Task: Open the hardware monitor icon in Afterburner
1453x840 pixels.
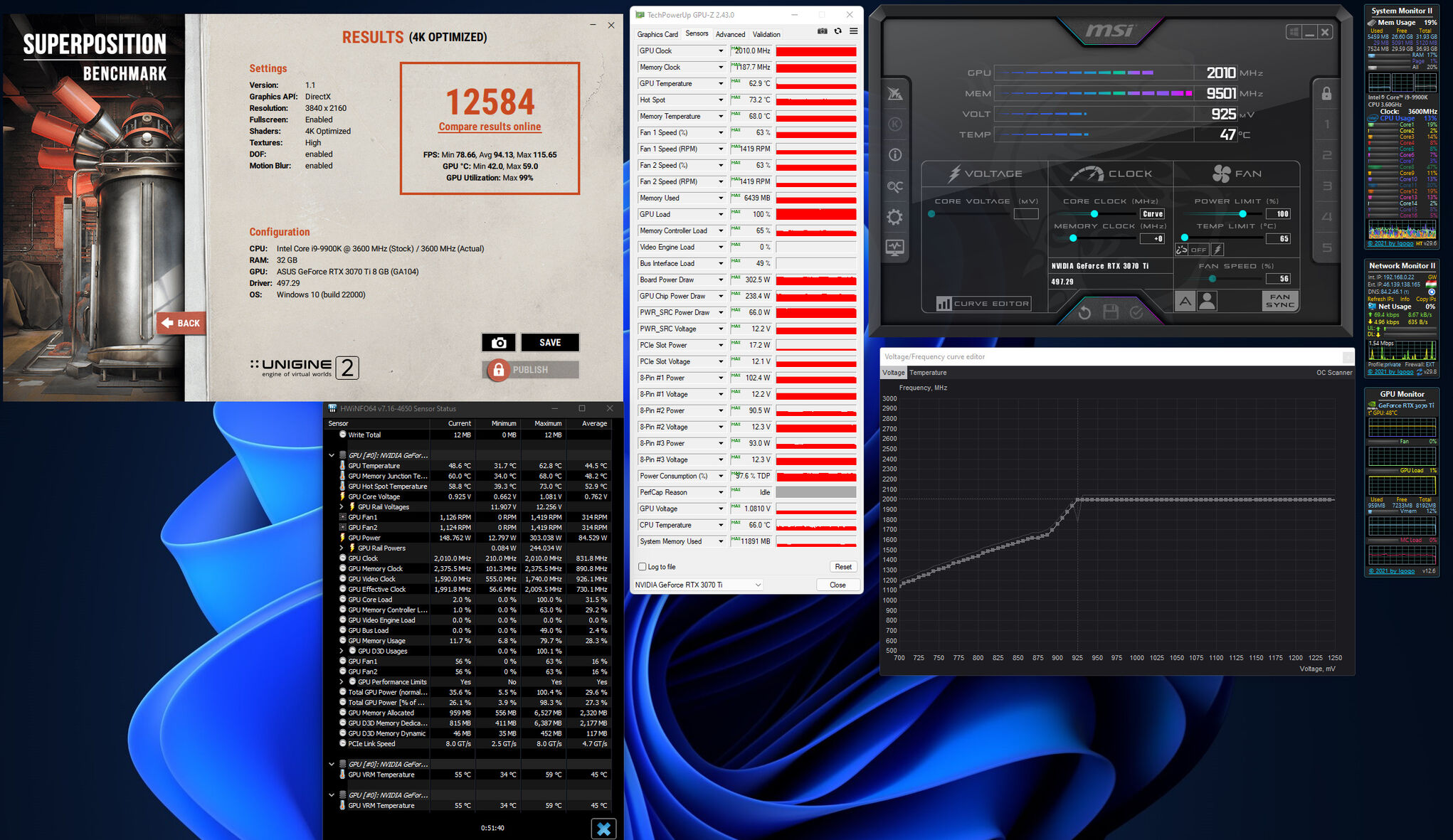Action: tap(895, 248)
